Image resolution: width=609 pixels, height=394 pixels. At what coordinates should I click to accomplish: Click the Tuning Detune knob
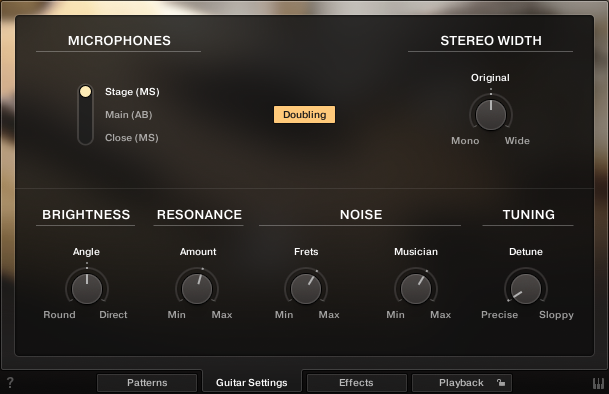pos(526,288)
